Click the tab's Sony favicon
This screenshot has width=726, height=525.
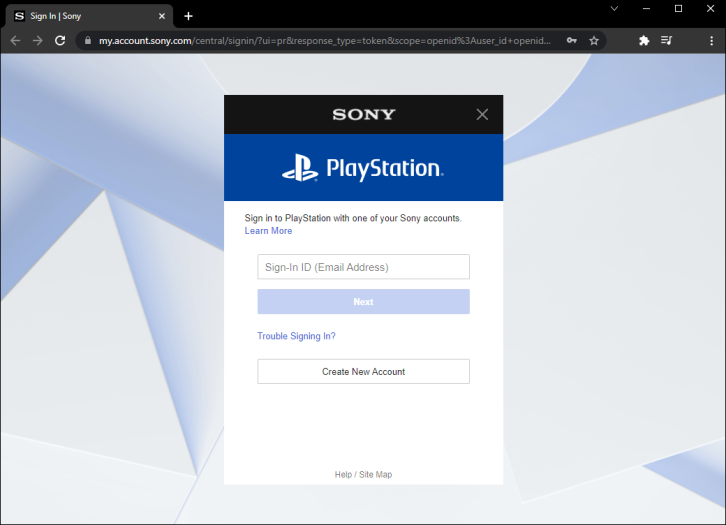click(19, 16)
